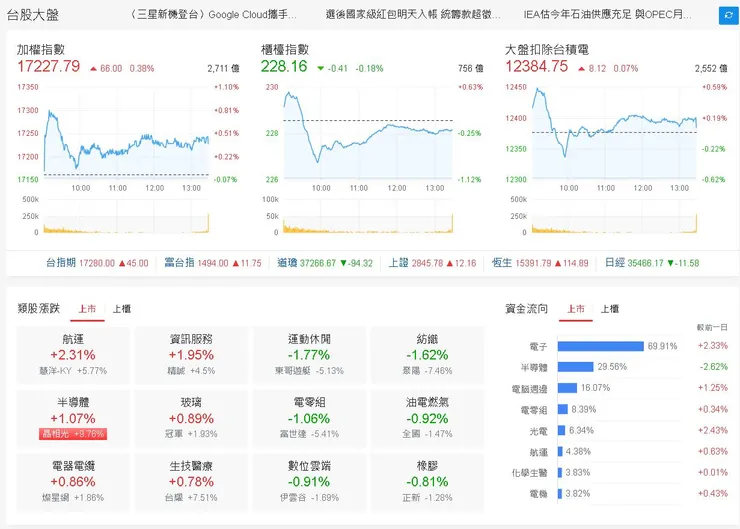Click 富台指 1494.00 ticker item
Viewport: 740px width, 529px height.
(x=213, y=263)
